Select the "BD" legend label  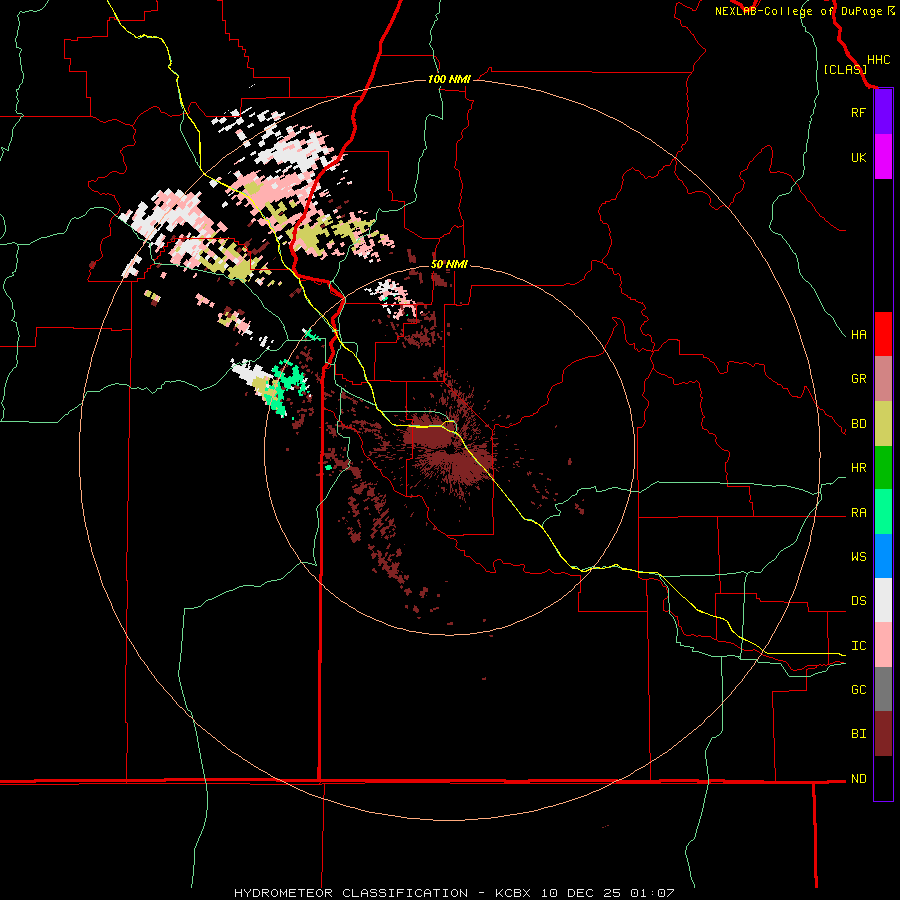(858, 424)
